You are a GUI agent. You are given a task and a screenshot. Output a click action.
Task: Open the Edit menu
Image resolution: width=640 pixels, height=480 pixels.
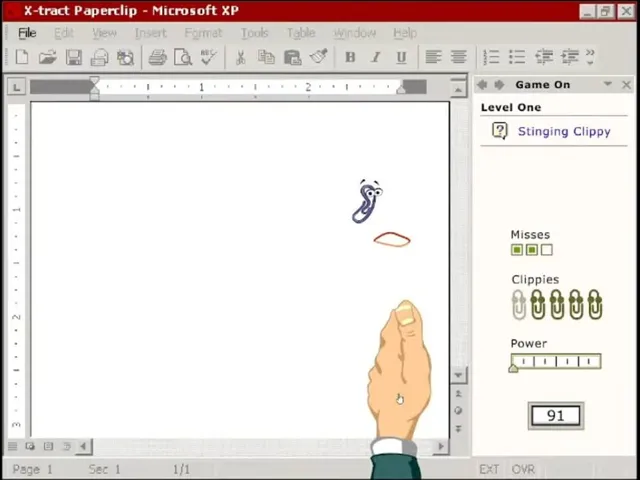(64, 33)
